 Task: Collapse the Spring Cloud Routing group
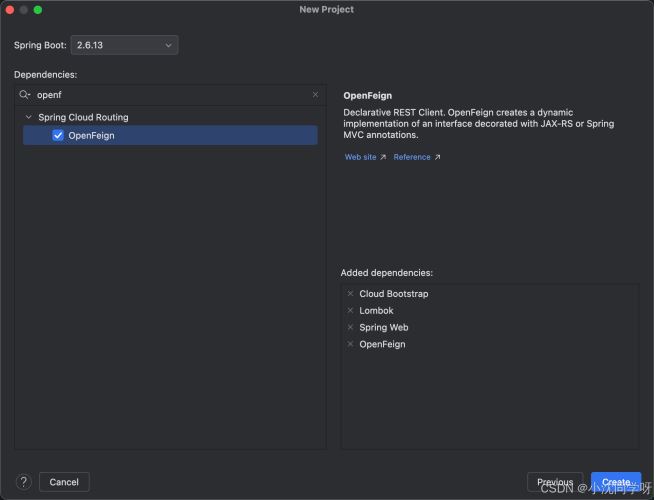28,117
